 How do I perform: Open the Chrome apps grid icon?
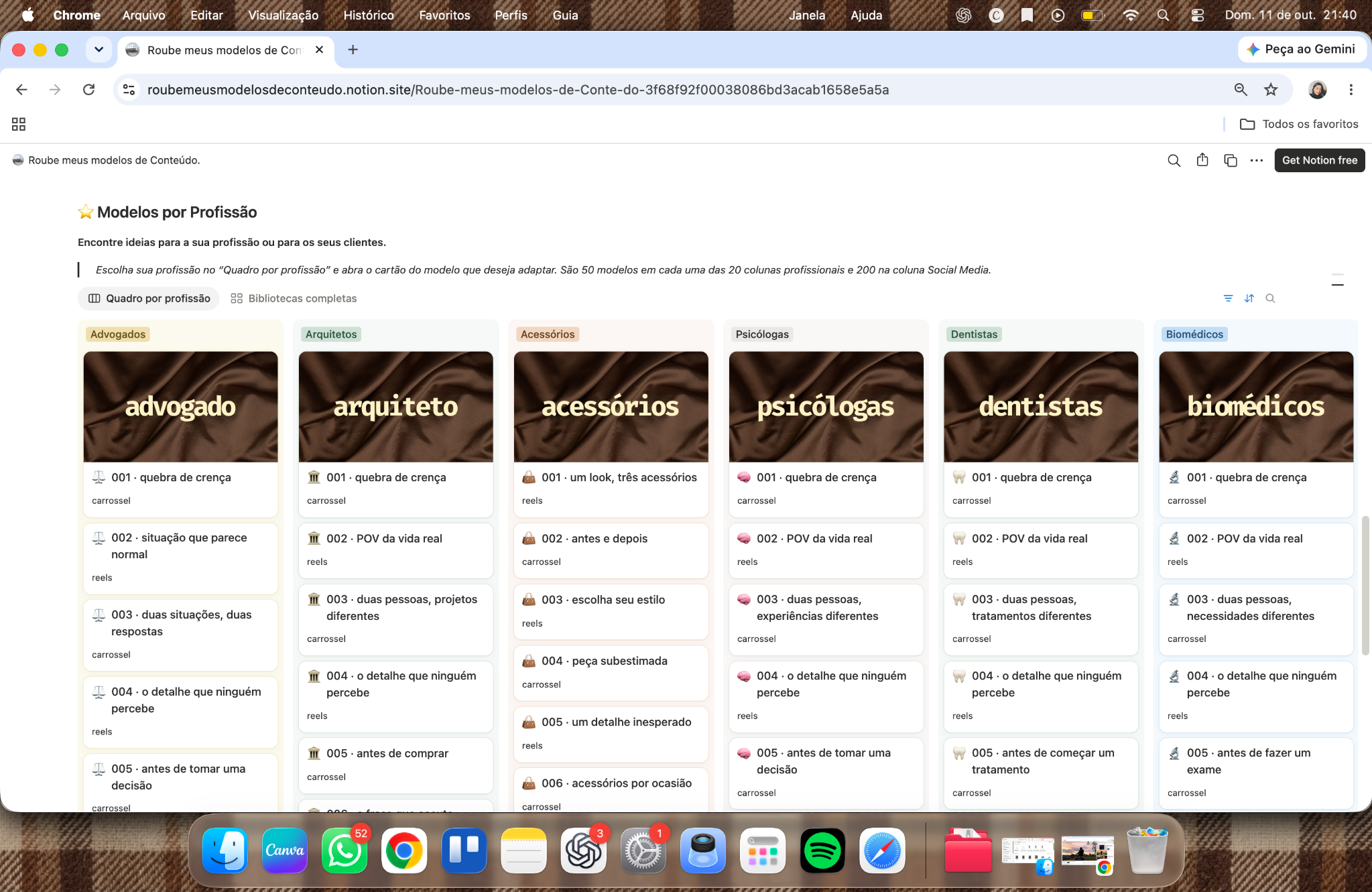tap(19, 124)
